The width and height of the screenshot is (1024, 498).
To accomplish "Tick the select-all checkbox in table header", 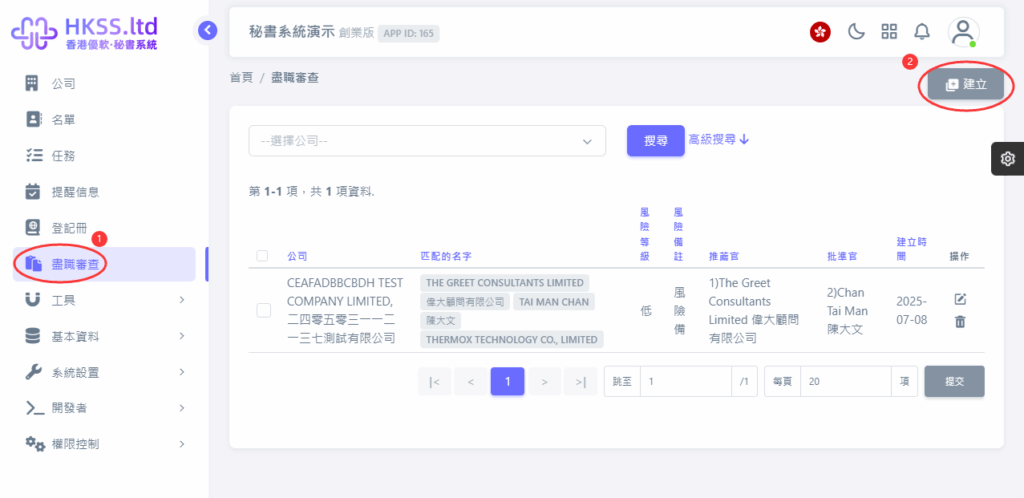I will point(262,256).
